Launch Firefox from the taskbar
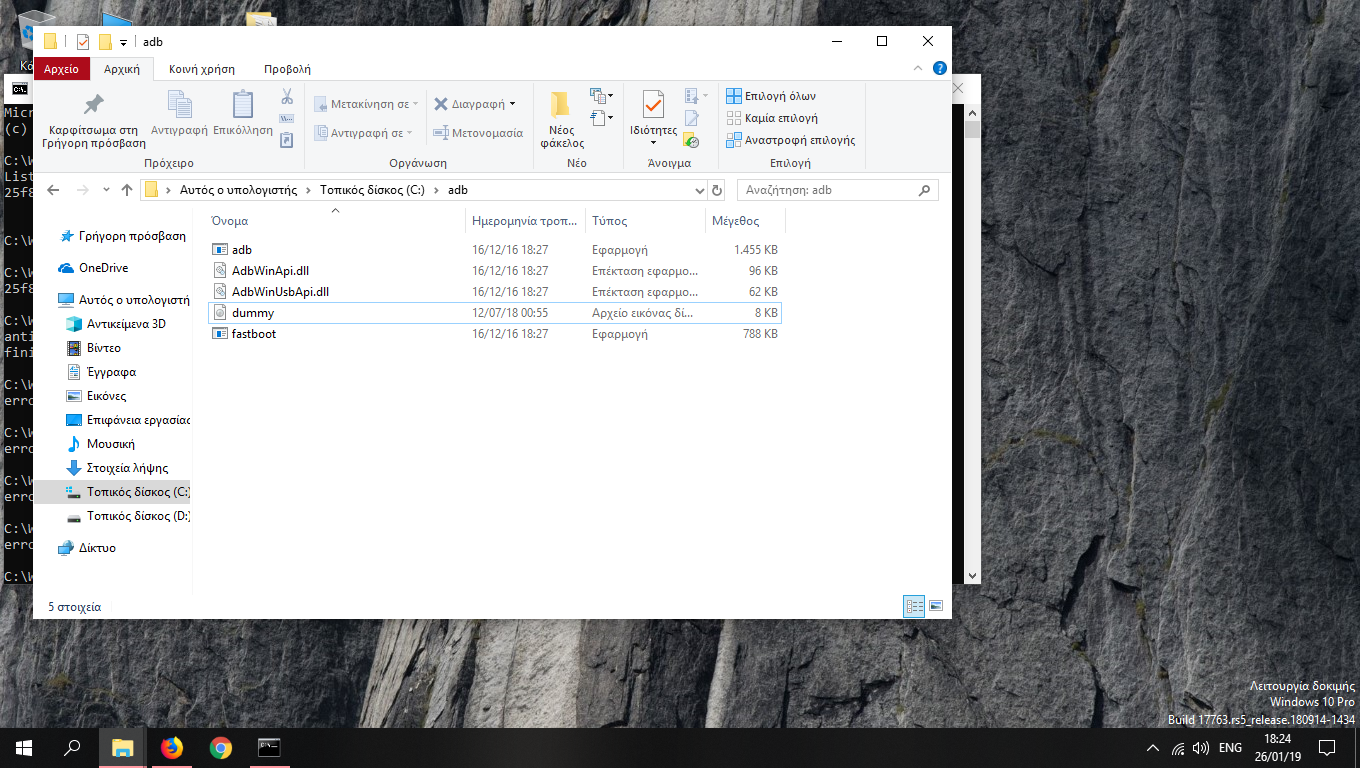1360x768 pixels. coord(172,748)
